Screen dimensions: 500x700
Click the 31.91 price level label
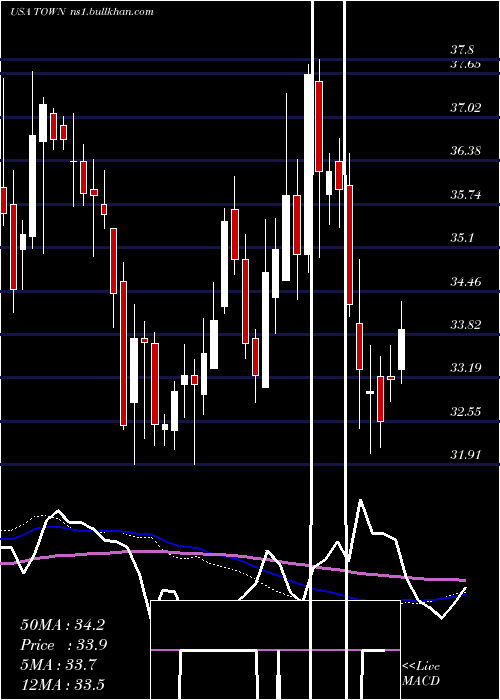tap(465, 454)
